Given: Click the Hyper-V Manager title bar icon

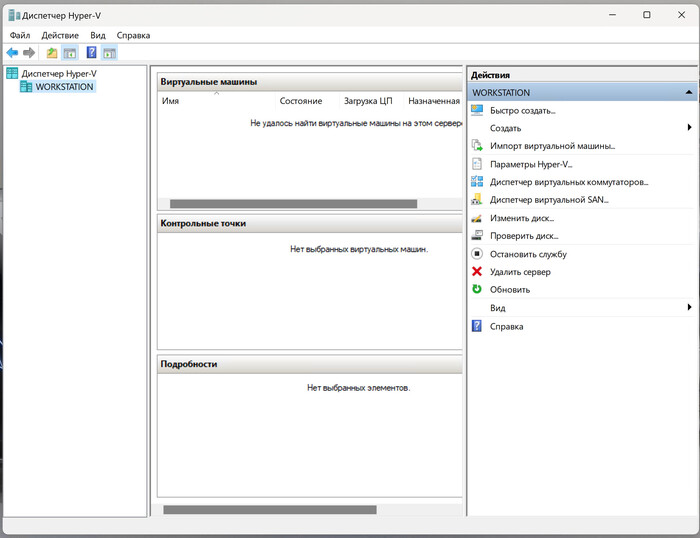Looking at the screenshot, I should (x=14, y=15).
